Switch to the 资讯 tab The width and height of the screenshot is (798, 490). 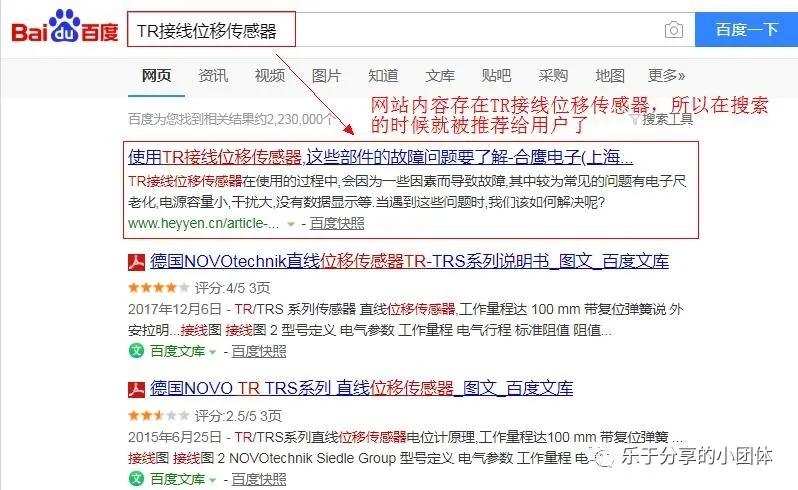pyautogui.click(x=213, y=76)
